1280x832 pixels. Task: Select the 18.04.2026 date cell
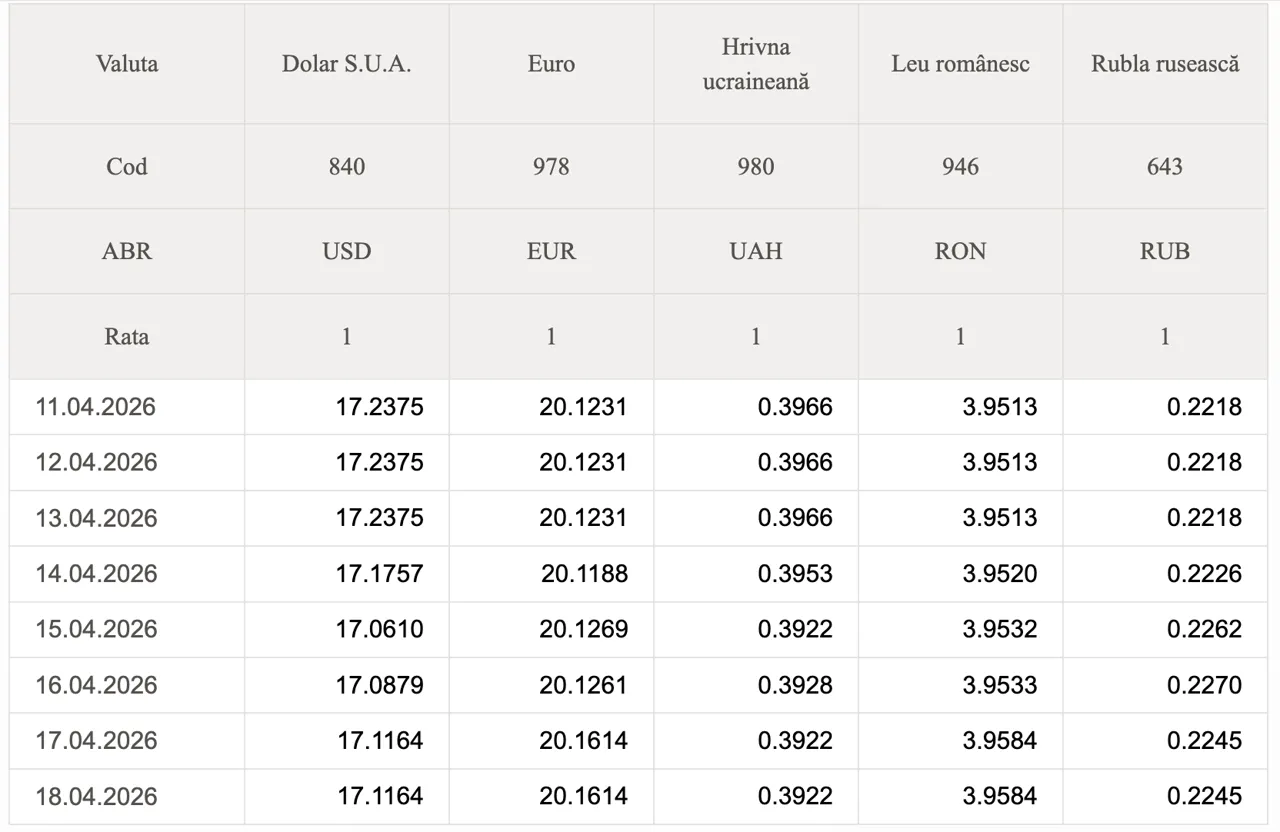(97, 797)
